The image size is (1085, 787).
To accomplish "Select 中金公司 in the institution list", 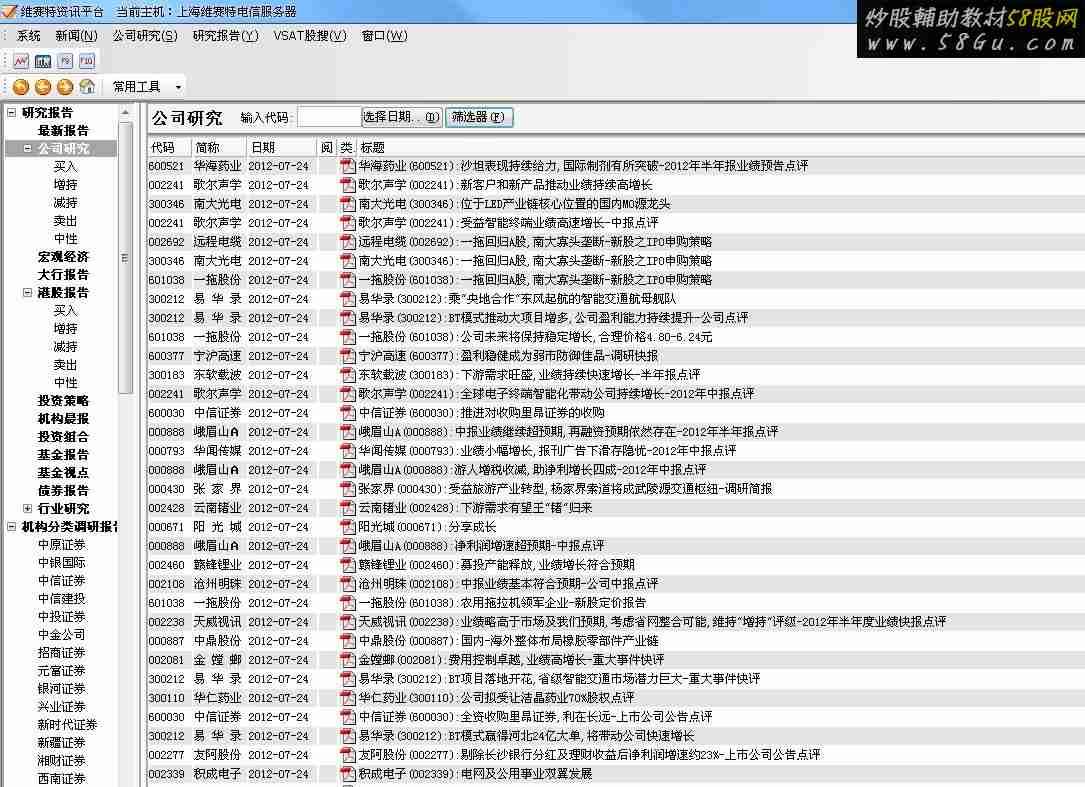I will (62, 635).
